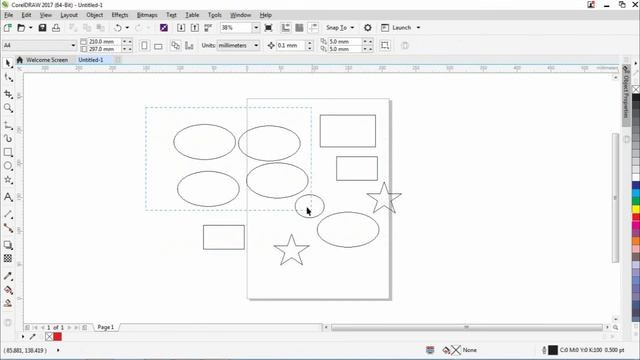Click the duplicate distance 5.0 mm top field
The width and height of the screenshot is (640, 360).
pyautogui.click(x=345, y=42)
